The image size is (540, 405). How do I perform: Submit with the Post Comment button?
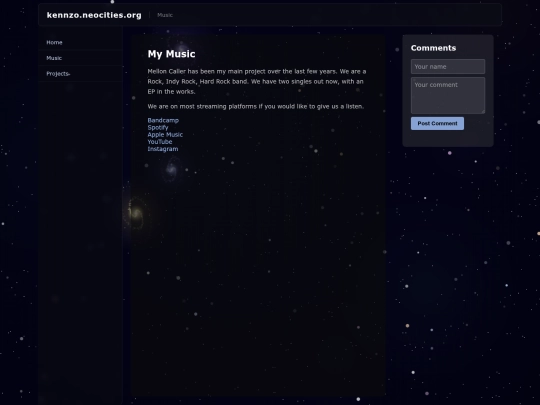(437, 123)
